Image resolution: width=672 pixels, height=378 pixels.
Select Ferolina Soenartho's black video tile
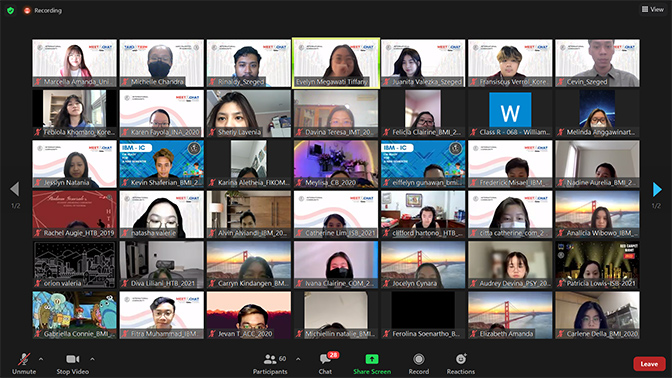click(423, 315)
